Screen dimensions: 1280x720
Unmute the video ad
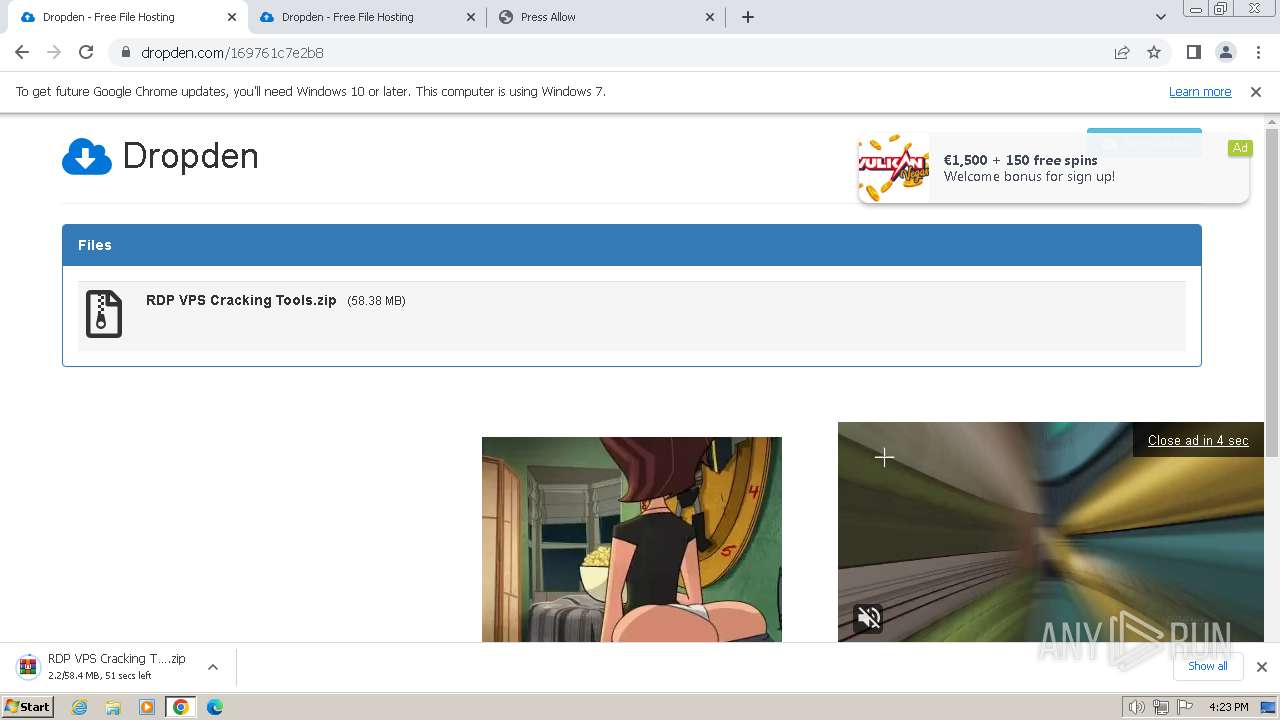coord(869,618)
